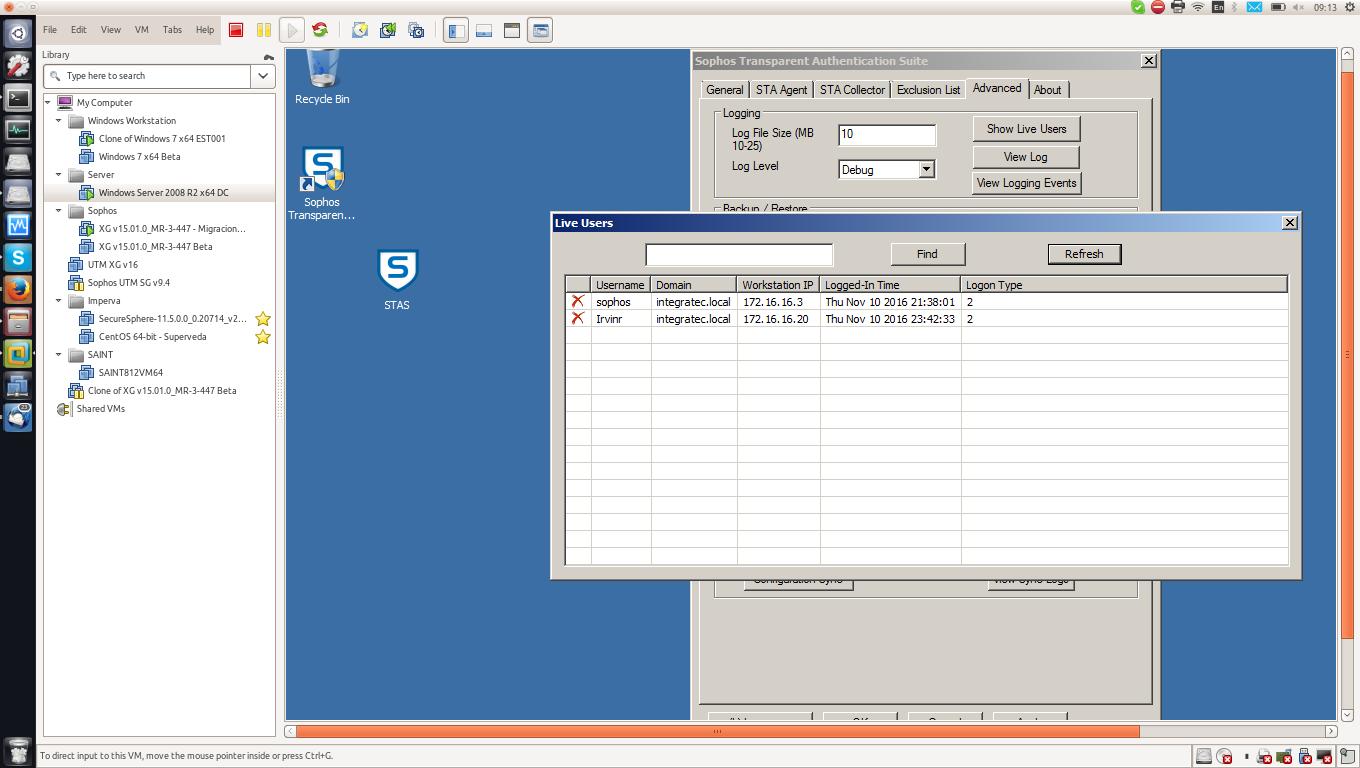Click the CD/DVD drive status bar icon
This screenshot has height=768, width=1360.
click(x=1224, y=756)
